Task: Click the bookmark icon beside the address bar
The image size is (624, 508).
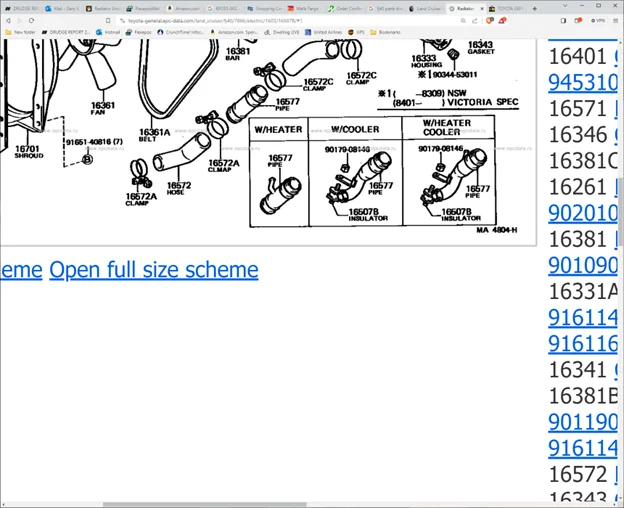Action: point(108,20)
